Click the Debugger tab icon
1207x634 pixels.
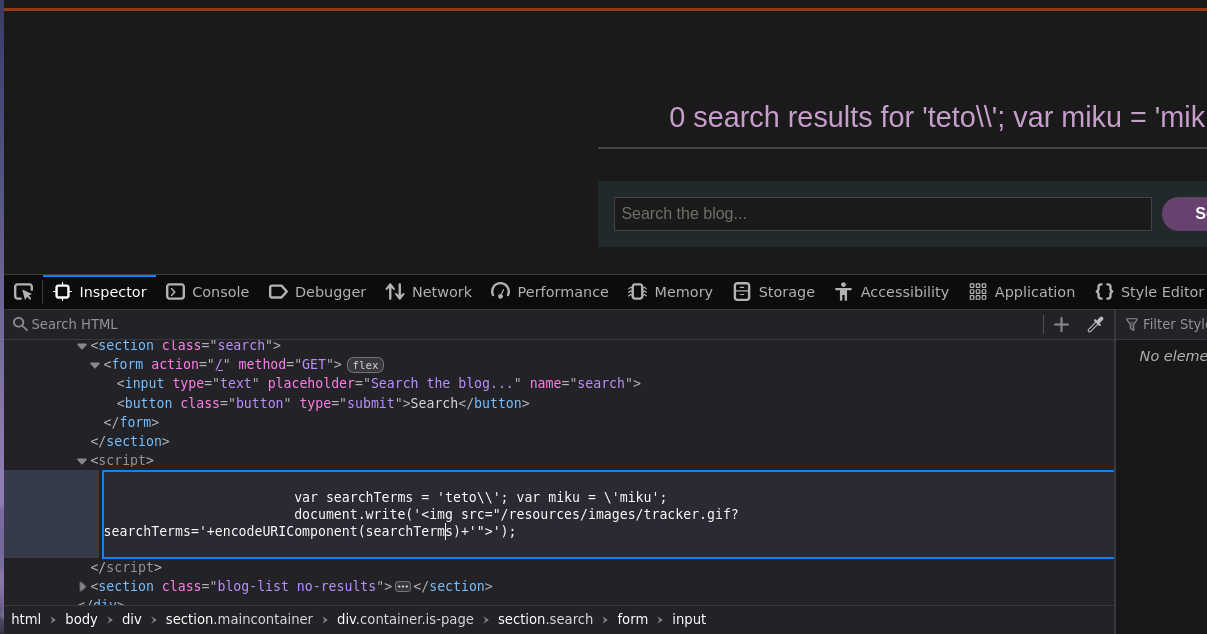pos(278,292)
